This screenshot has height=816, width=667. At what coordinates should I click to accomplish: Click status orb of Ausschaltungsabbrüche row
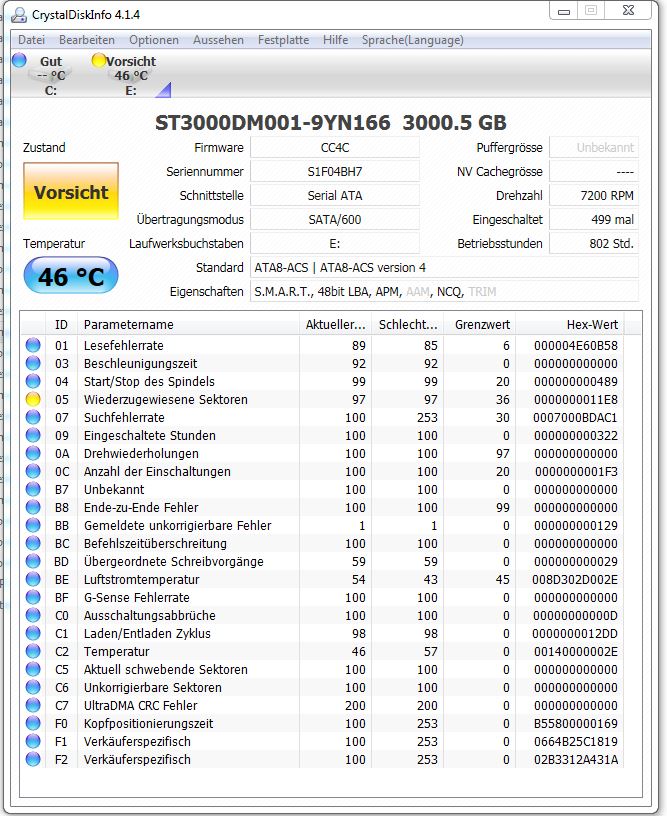(33, 615)
